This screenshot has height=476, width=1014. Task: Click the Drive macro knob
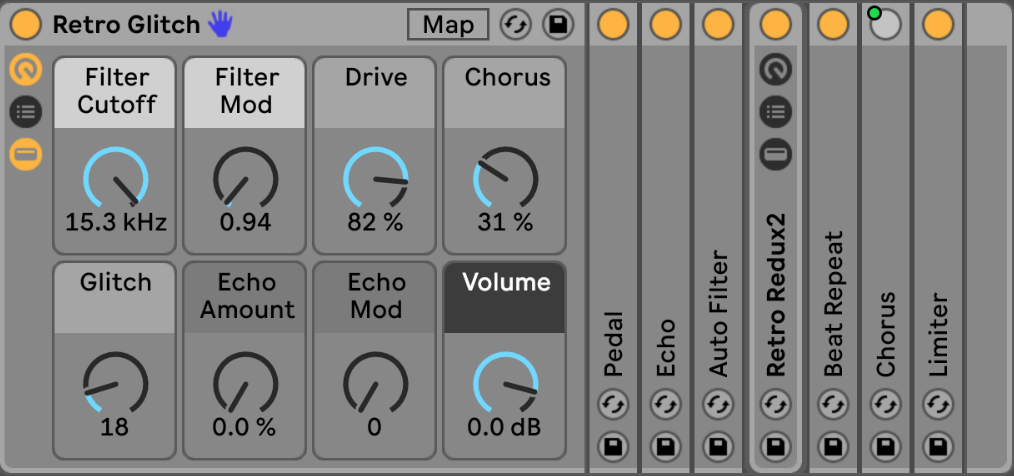376,179
